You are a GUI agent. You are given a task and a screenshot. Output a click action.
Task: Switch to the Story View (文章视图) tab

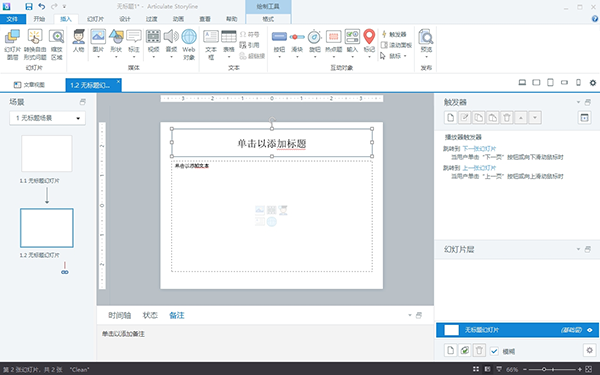click(x=29, y=85)
